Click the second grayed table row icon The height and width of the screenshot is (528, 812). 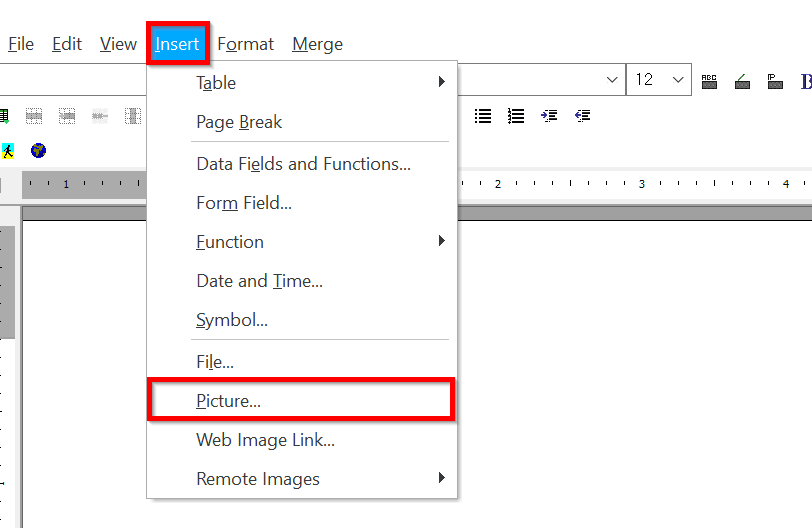pyautogui.click(x=67, y=116)
